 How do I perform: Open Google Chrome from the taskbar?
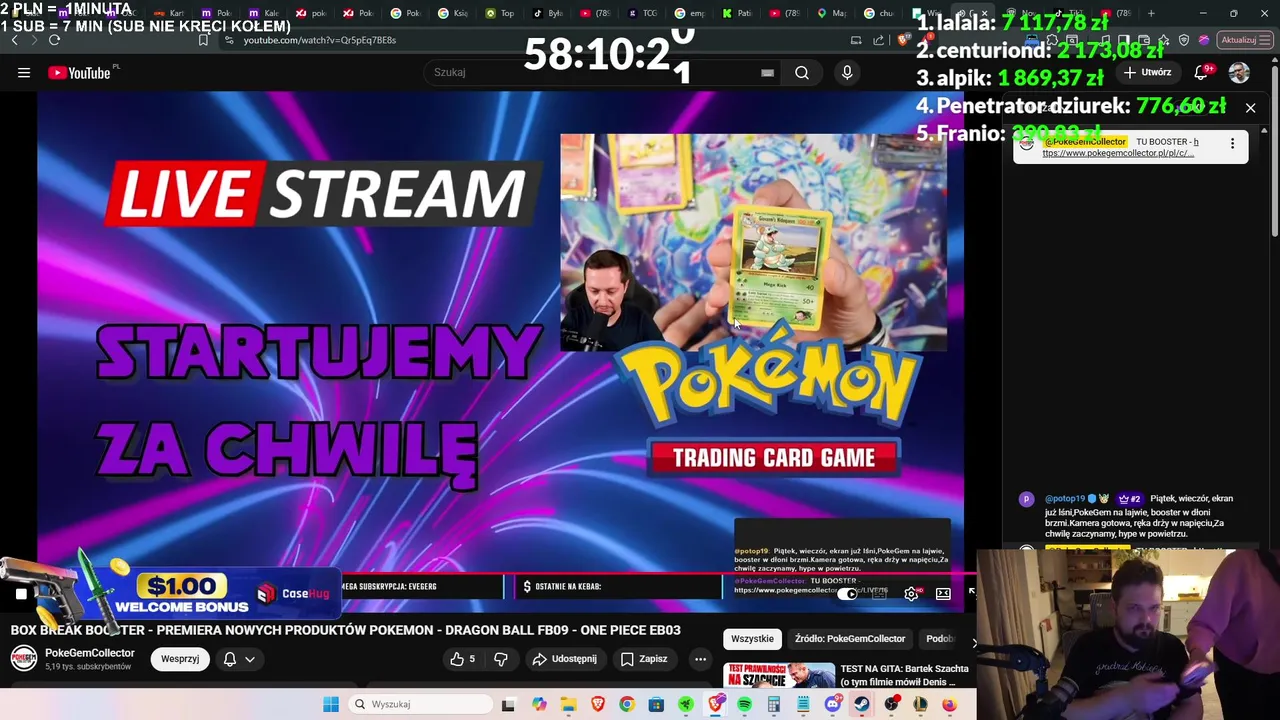pos(627,704)
